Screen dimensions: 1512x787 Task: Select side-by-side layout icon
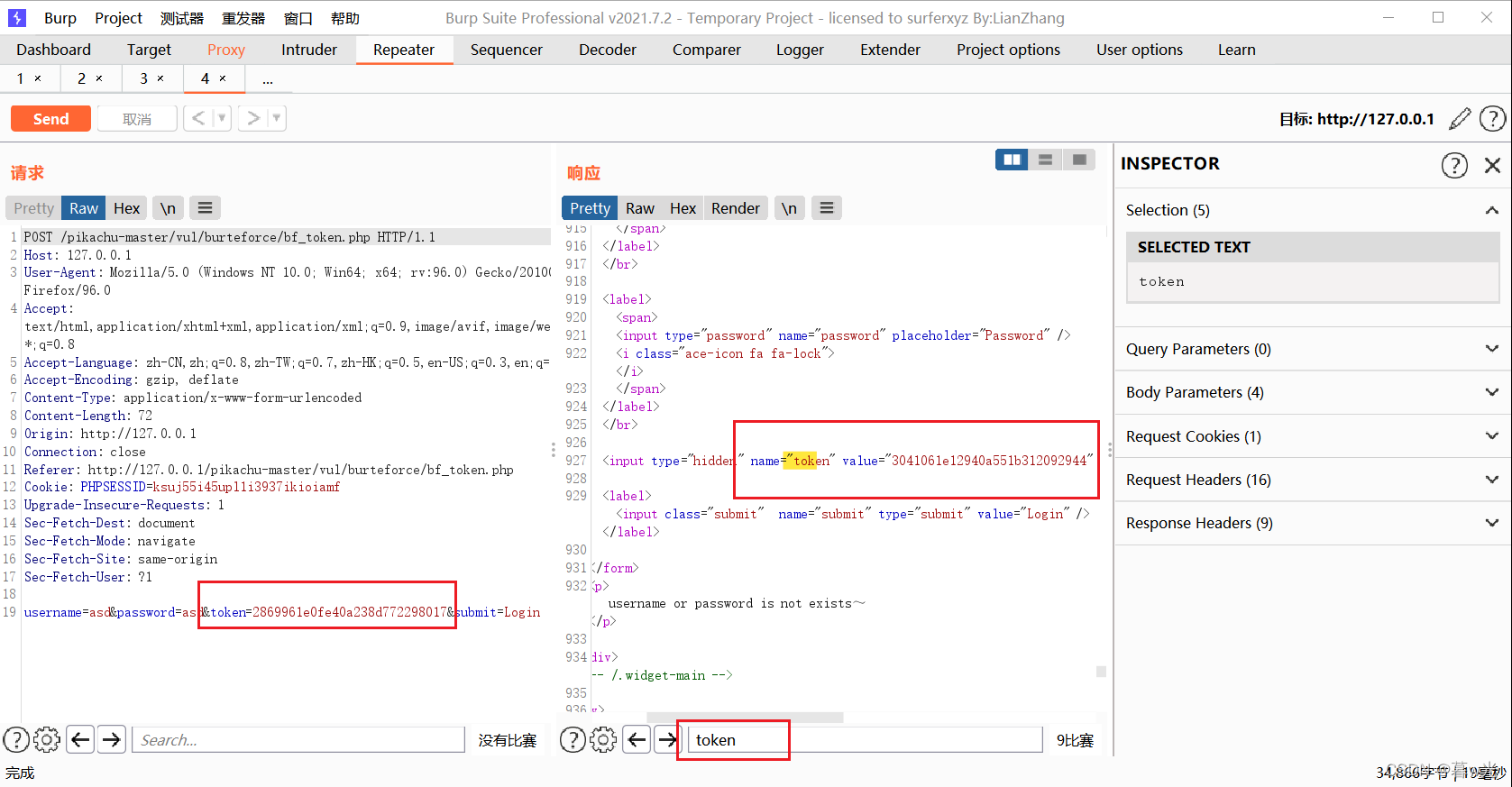click(1012, 160)
